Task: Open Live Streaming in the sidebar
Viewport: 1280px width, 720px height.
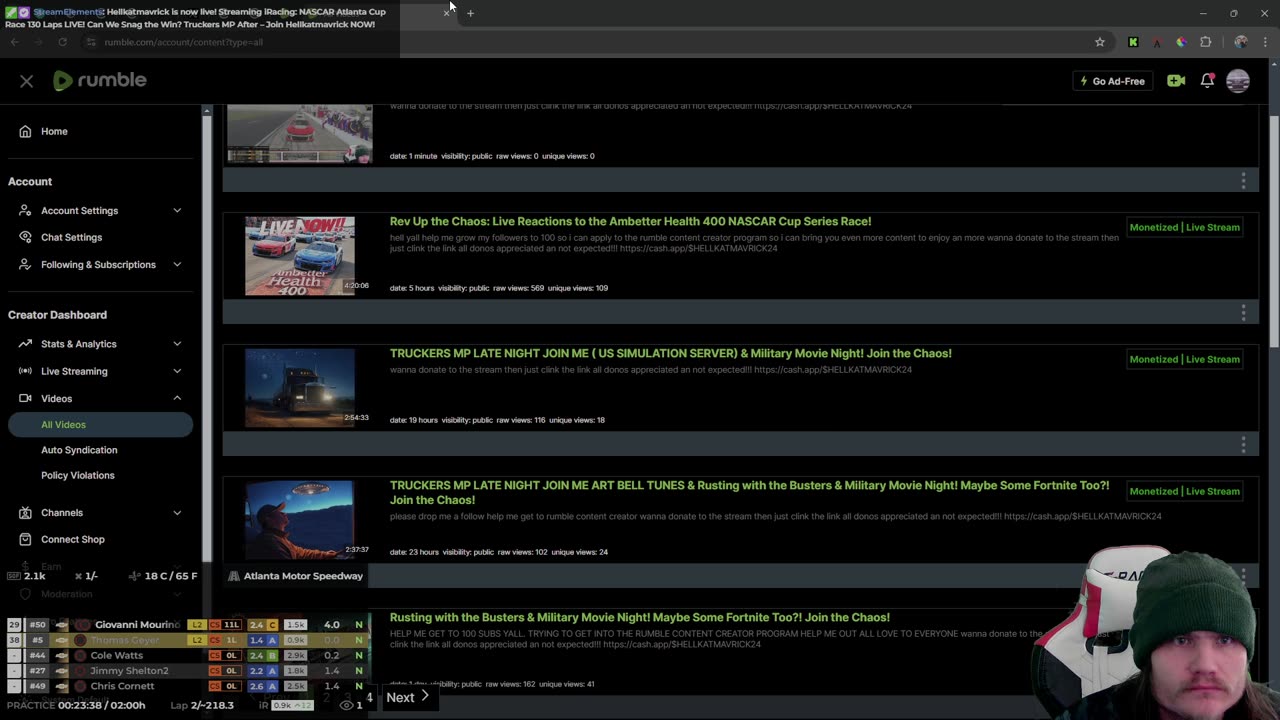Action: (x=74, y=371)
